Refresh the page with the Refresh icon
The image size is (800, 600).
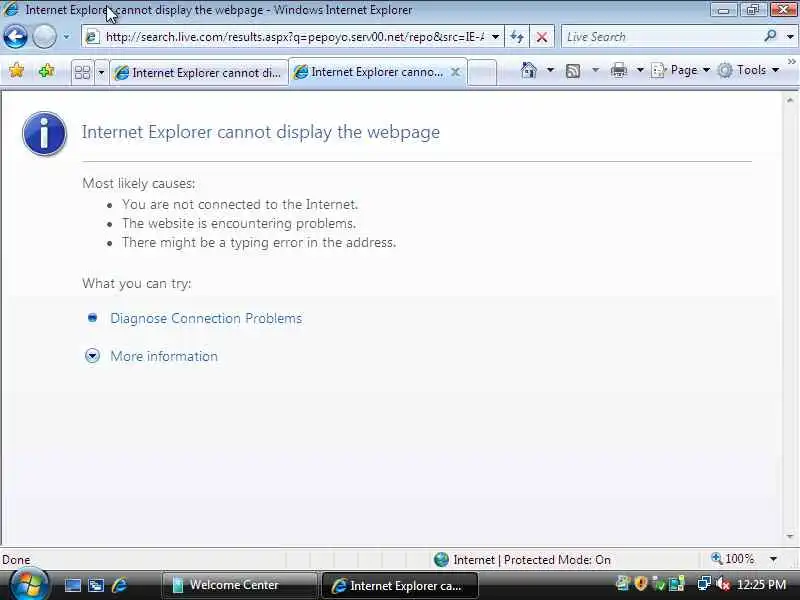(x=517, y=37)
